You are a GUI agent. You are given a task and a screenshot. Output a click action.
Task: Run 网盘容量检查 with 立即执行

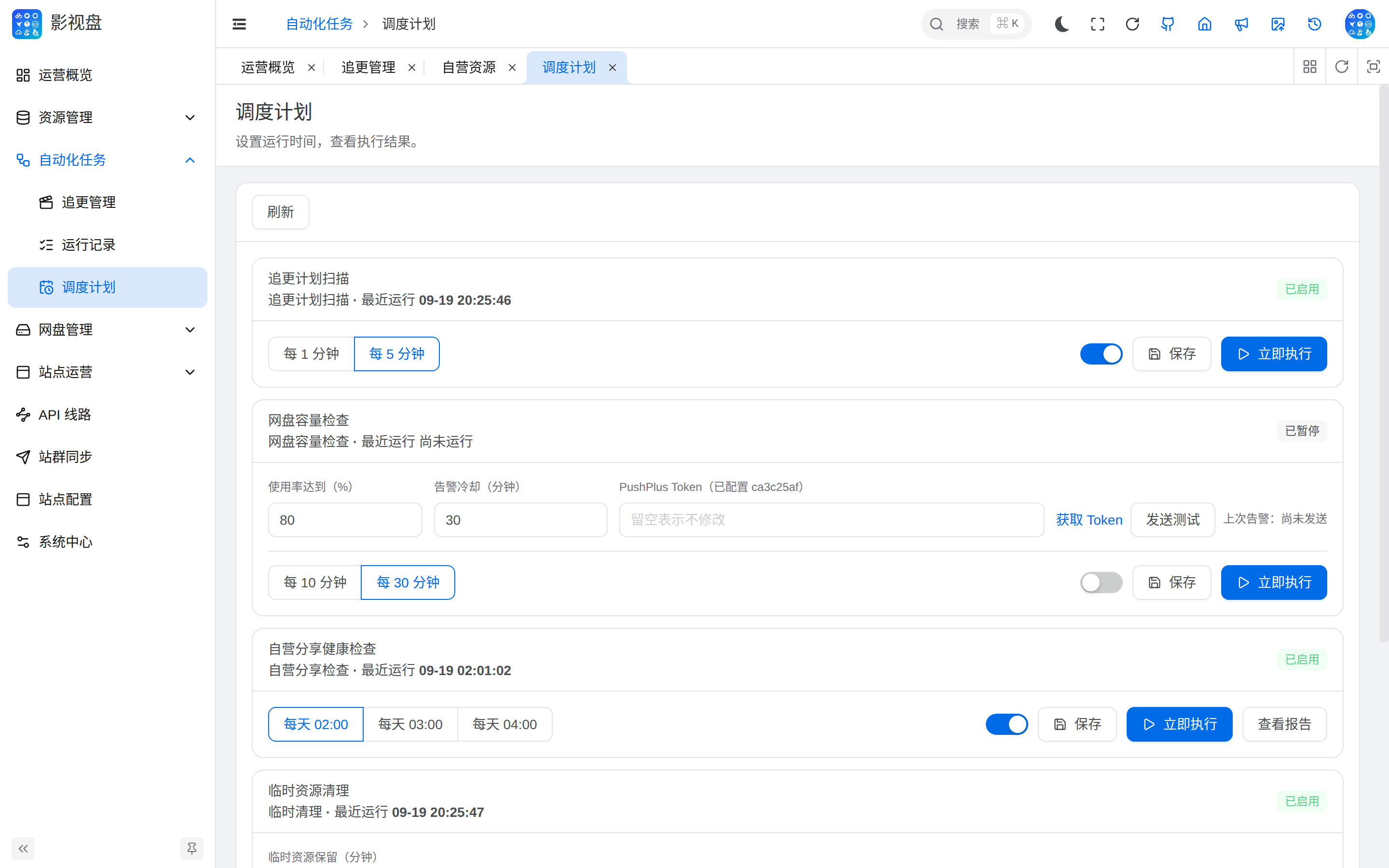pyautogui.click(x=1274, y=582)
